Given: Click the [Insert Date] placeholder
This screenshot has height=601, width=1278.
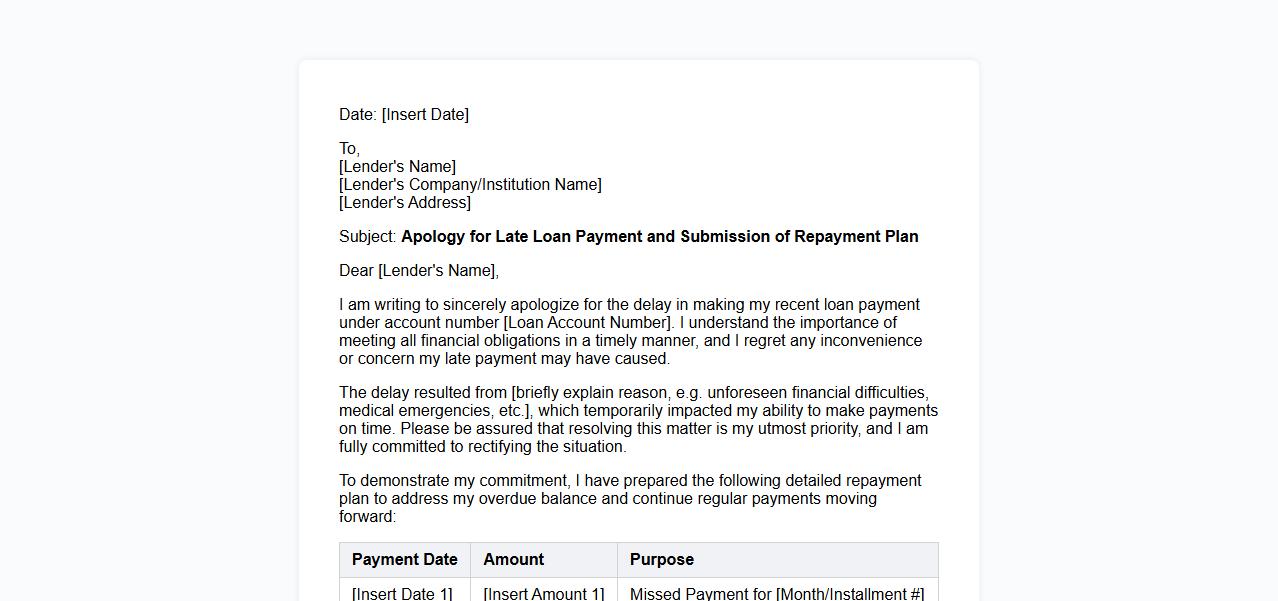Looking at the screenshot, I should coord(425,115).
